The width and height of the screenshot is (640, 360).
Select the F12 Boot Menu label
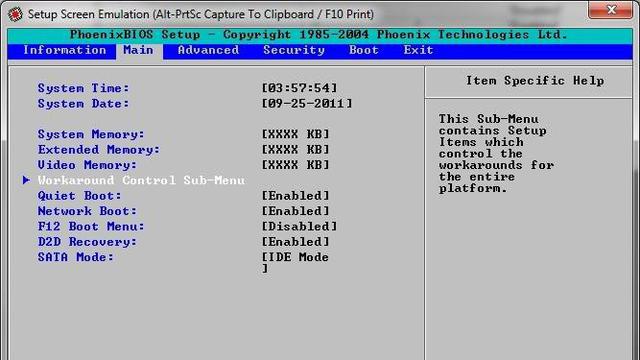[91, 227]
